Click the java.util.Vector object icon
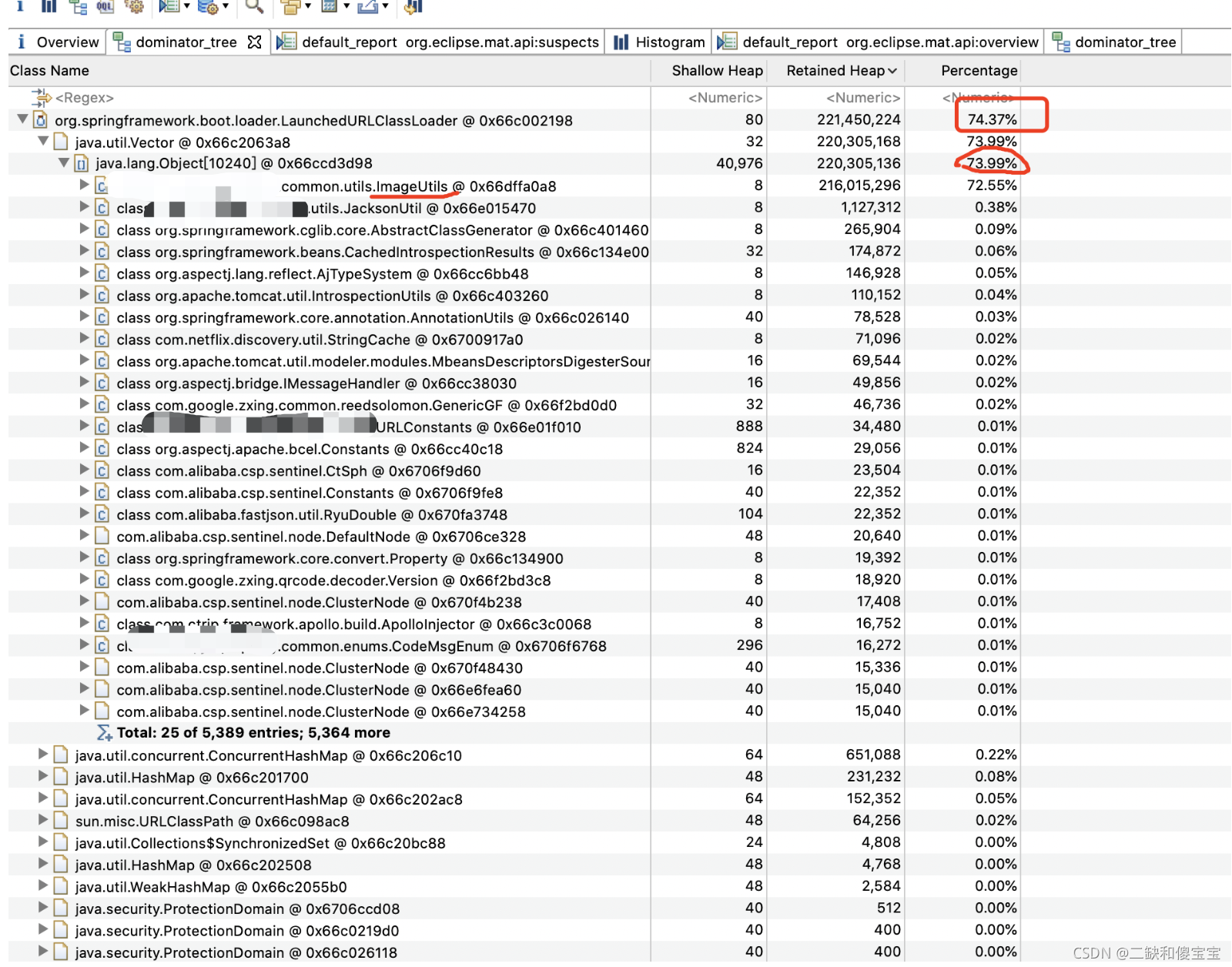The image size is (1232, 967). pyautogui.click(x=61, y=142)
